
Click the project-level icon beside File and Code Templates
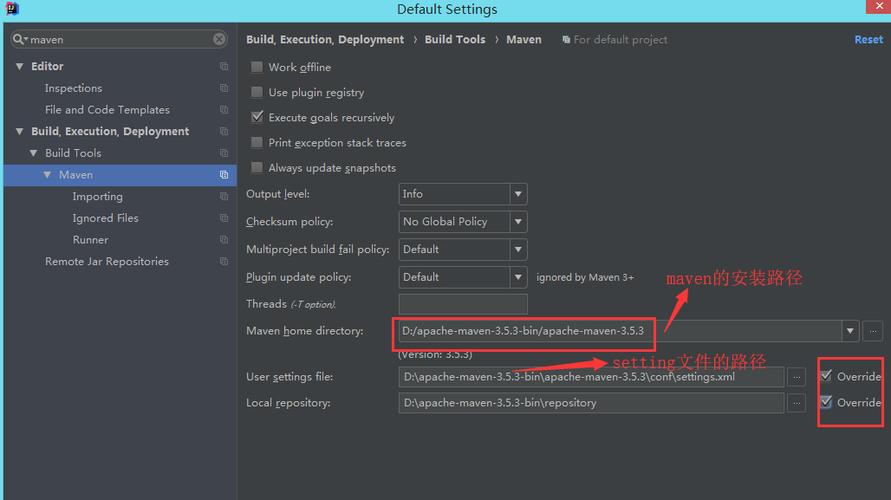click(x=224, y=110)
